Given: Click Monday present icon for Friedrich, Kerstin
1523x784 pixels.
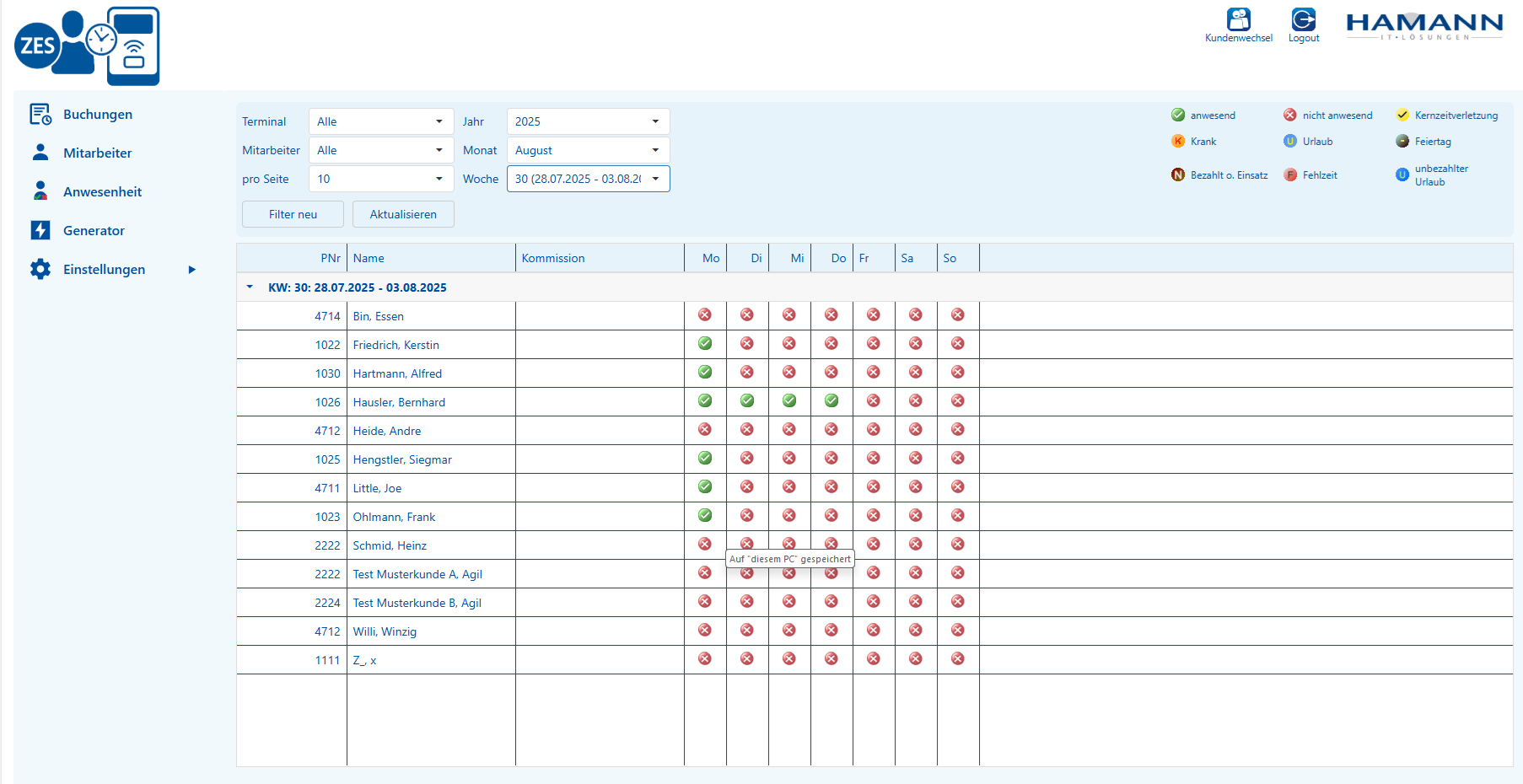Looking at the screenshot, I should [x=705, y=343].
